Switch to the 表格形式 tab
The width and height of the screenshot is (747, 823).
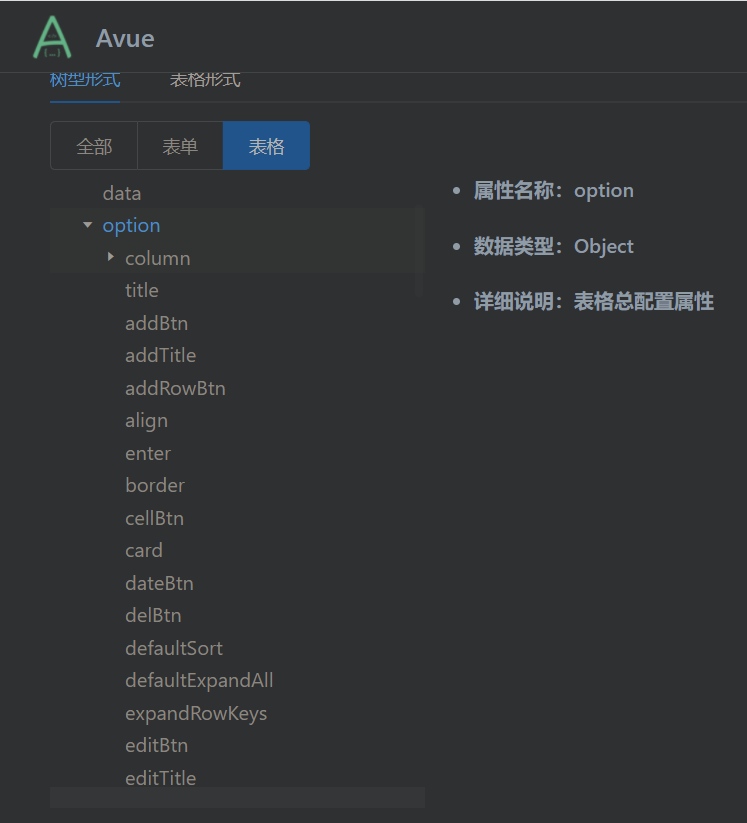pyautogui.click(x=204, y=79)
